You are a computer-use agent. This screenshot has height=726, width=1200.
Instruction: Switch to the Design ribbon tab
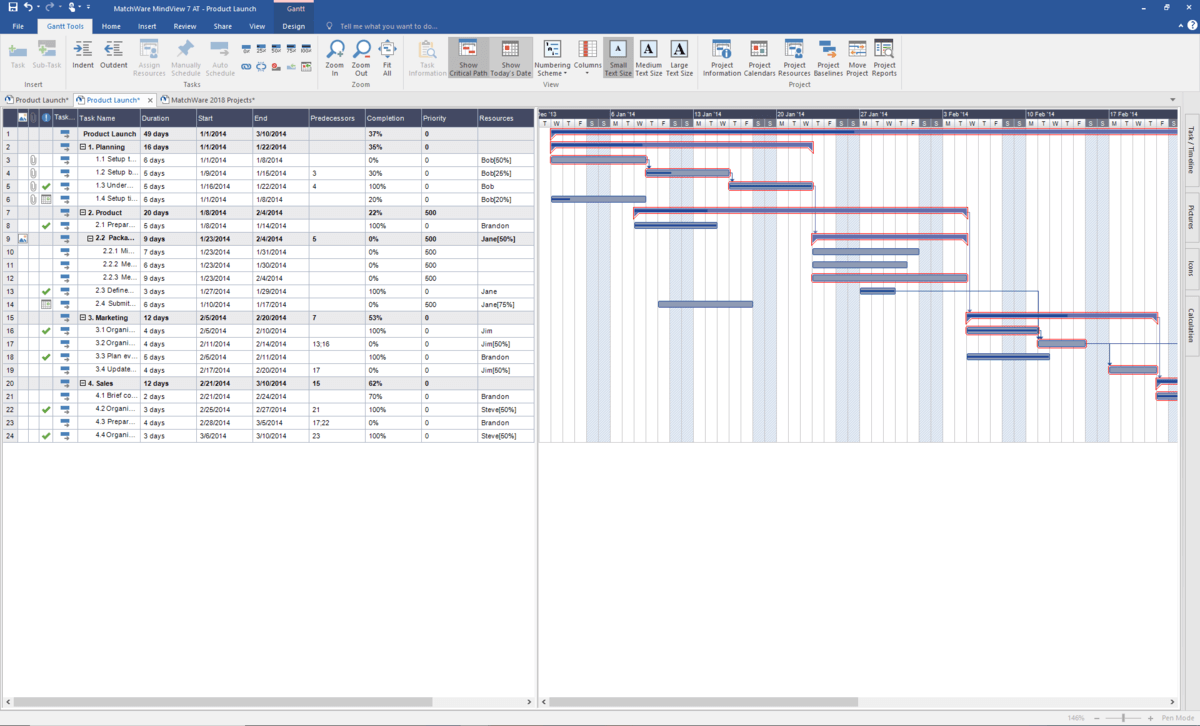click(294, 26)
